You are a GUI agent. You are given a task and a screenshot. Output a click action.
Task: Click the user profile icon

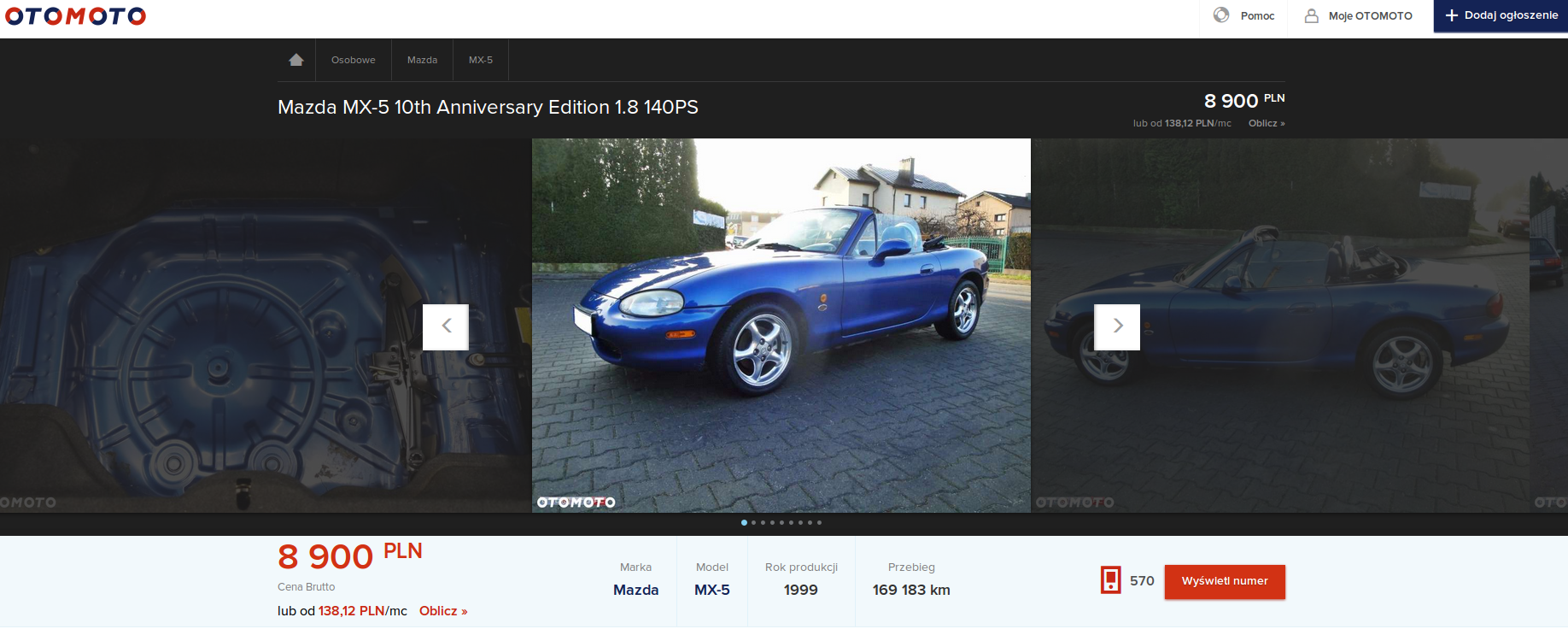coord(1312,15)
